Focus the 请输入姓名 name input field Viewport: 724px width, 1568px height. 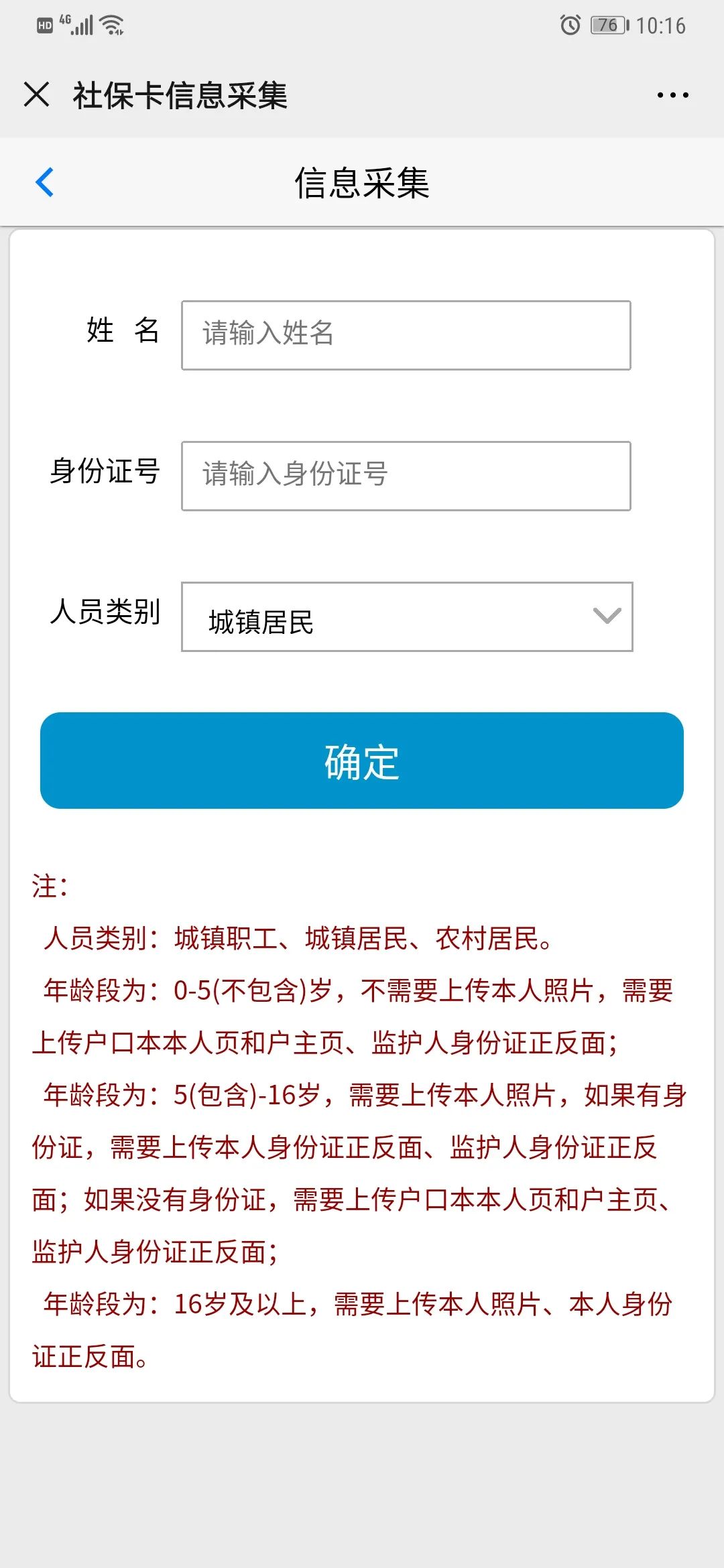click(406, 335)
